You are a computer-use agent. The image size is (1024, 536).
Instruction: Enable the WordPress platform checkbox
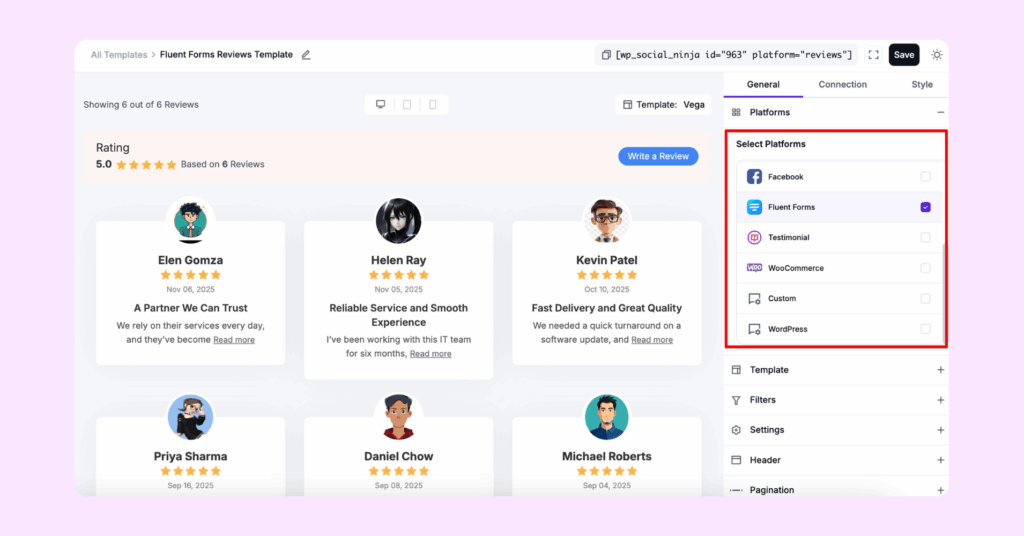(925, 329)
